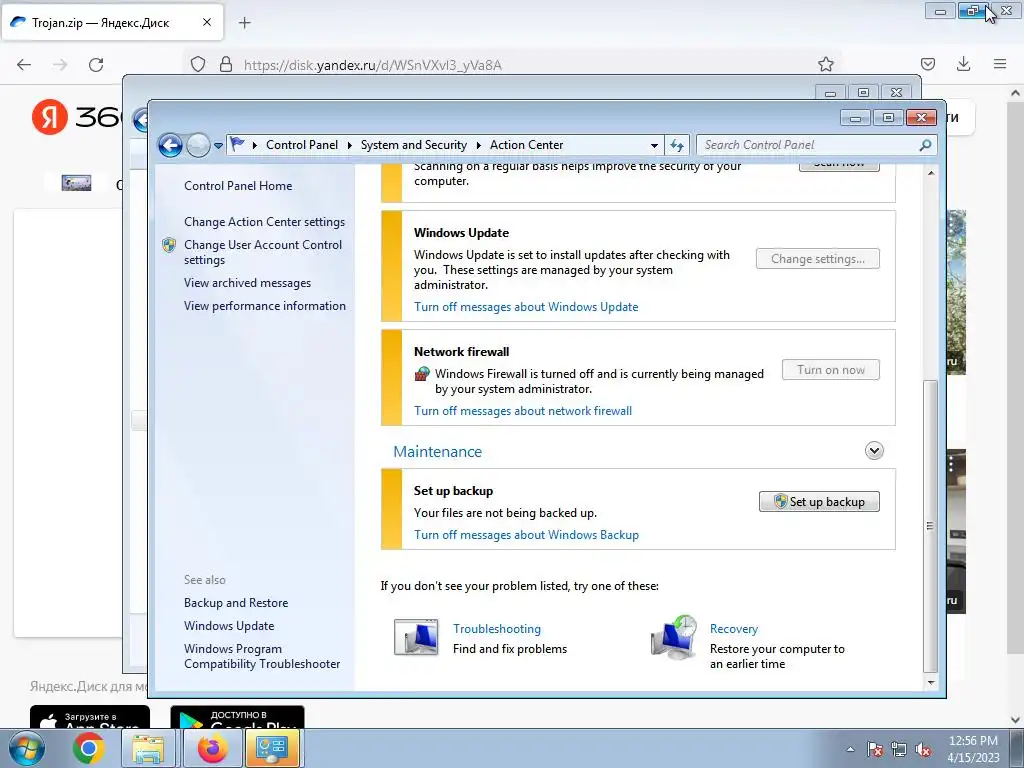Click Change settings button for Windows Update
The image size is (1024, 768).
coord(818,259)
